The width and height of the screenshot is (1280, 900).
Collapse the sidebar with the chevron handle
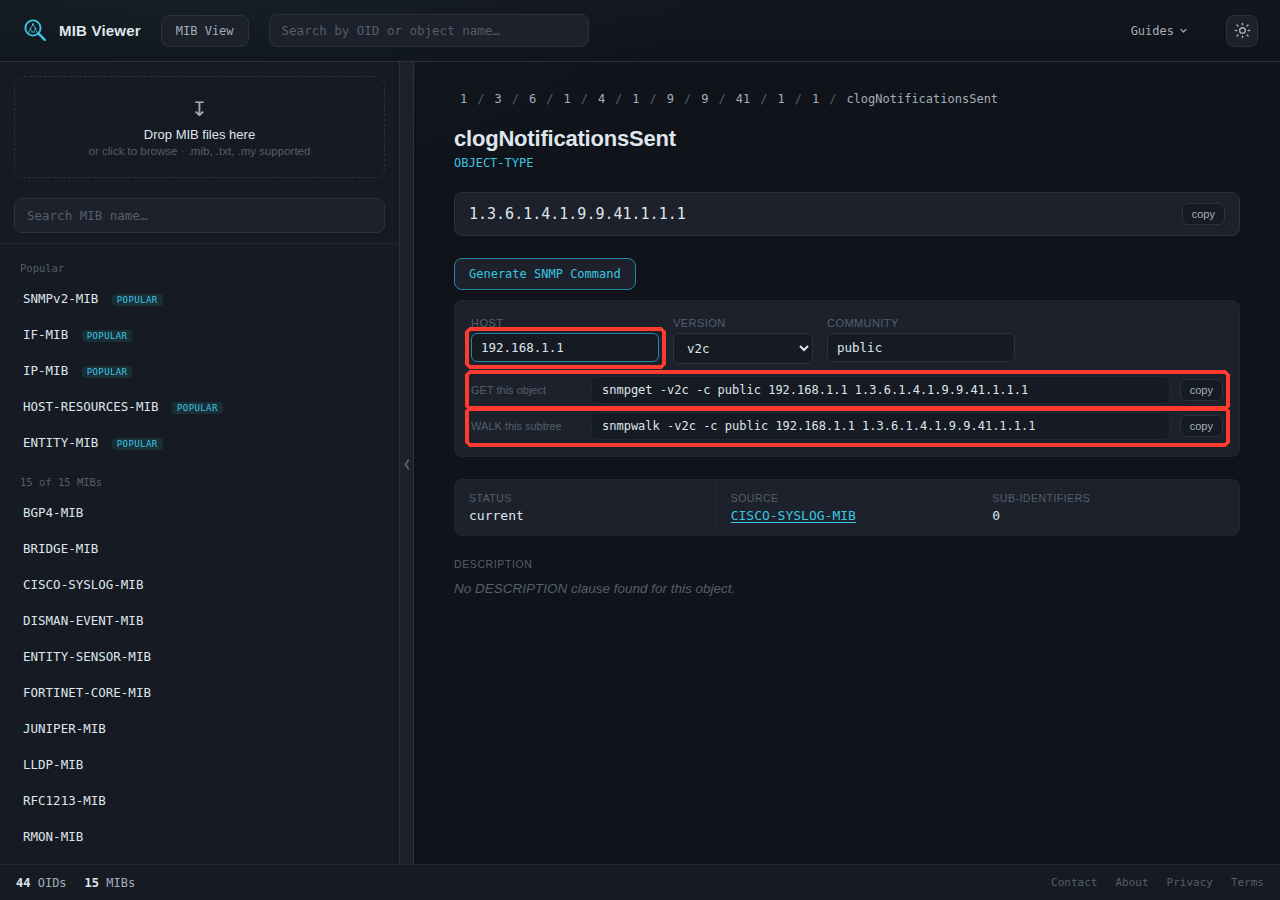coord(407,464)
